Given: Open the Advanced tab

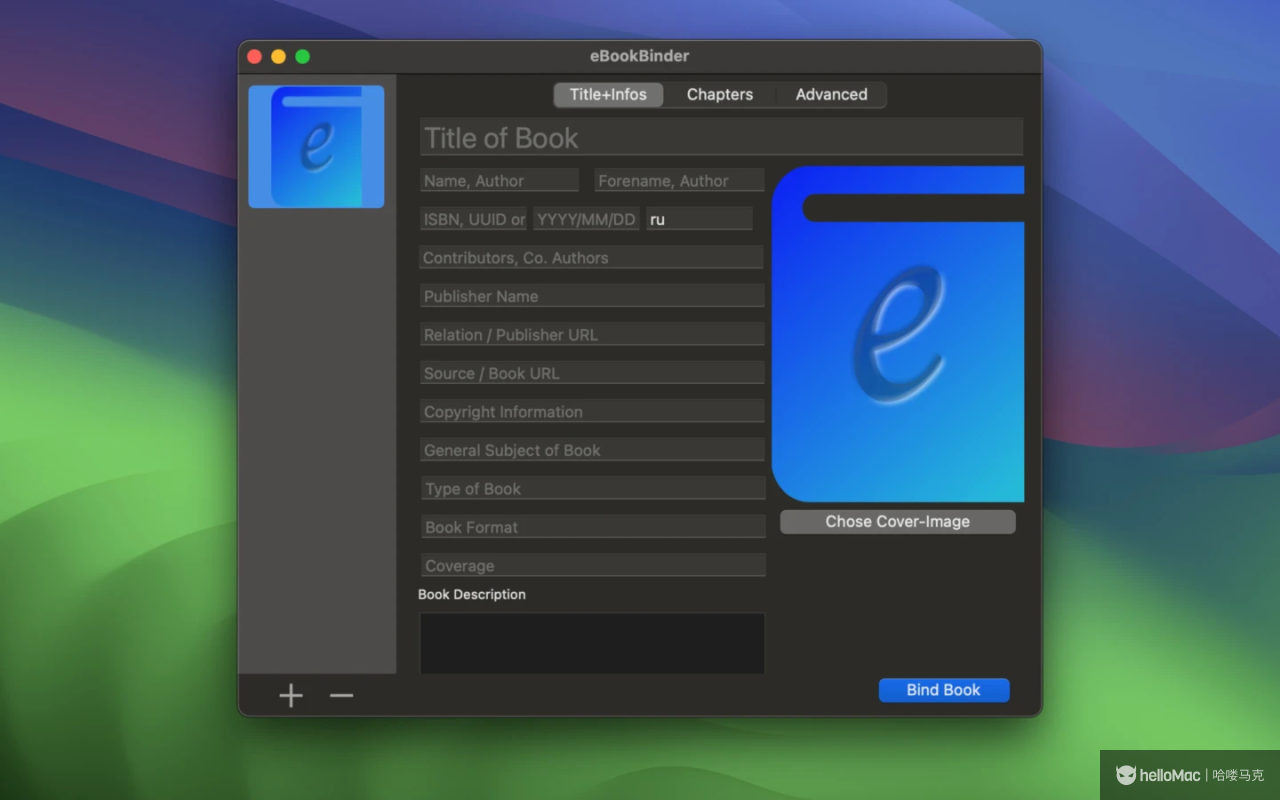Looking at the screenshot, I should pos(831,95).
